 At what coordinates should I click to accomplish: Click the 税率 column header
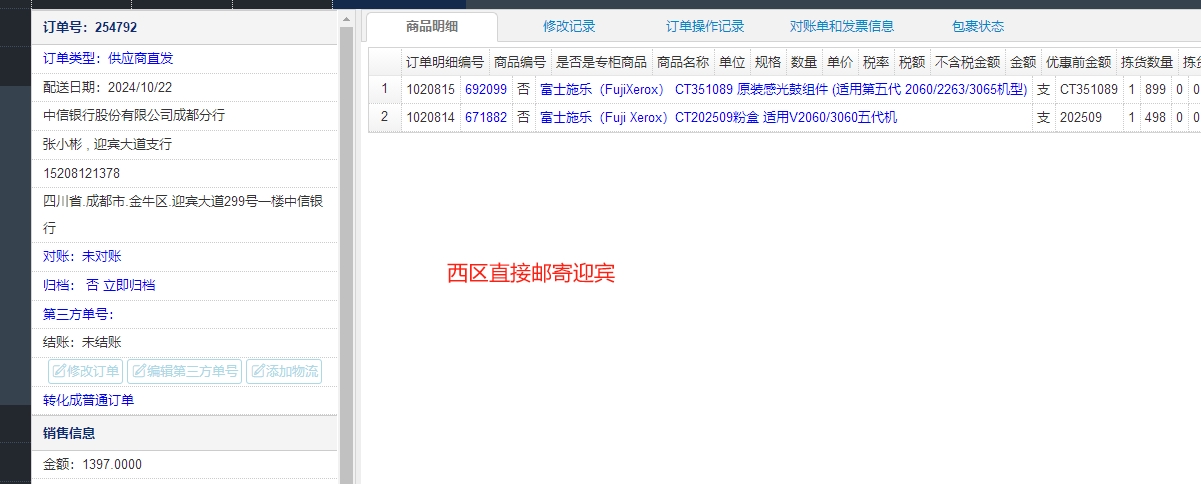pyautogui.click(x=876, y=61)
